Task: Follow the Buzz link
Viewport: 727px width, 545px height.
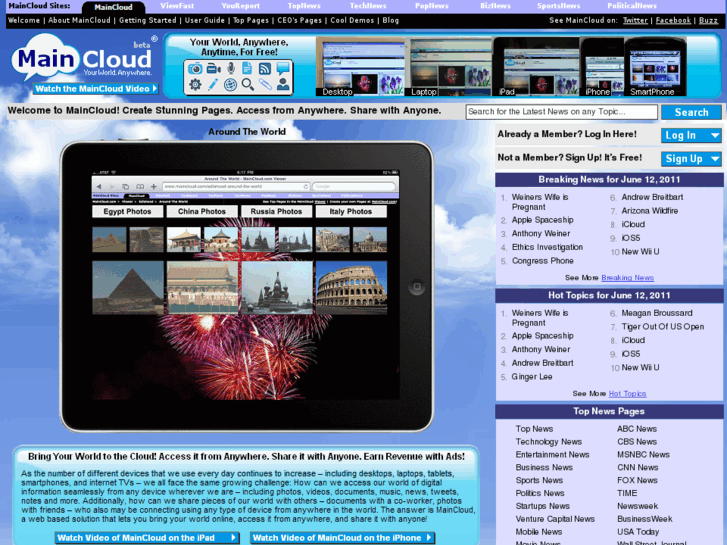Action: (x=708, y=20)
